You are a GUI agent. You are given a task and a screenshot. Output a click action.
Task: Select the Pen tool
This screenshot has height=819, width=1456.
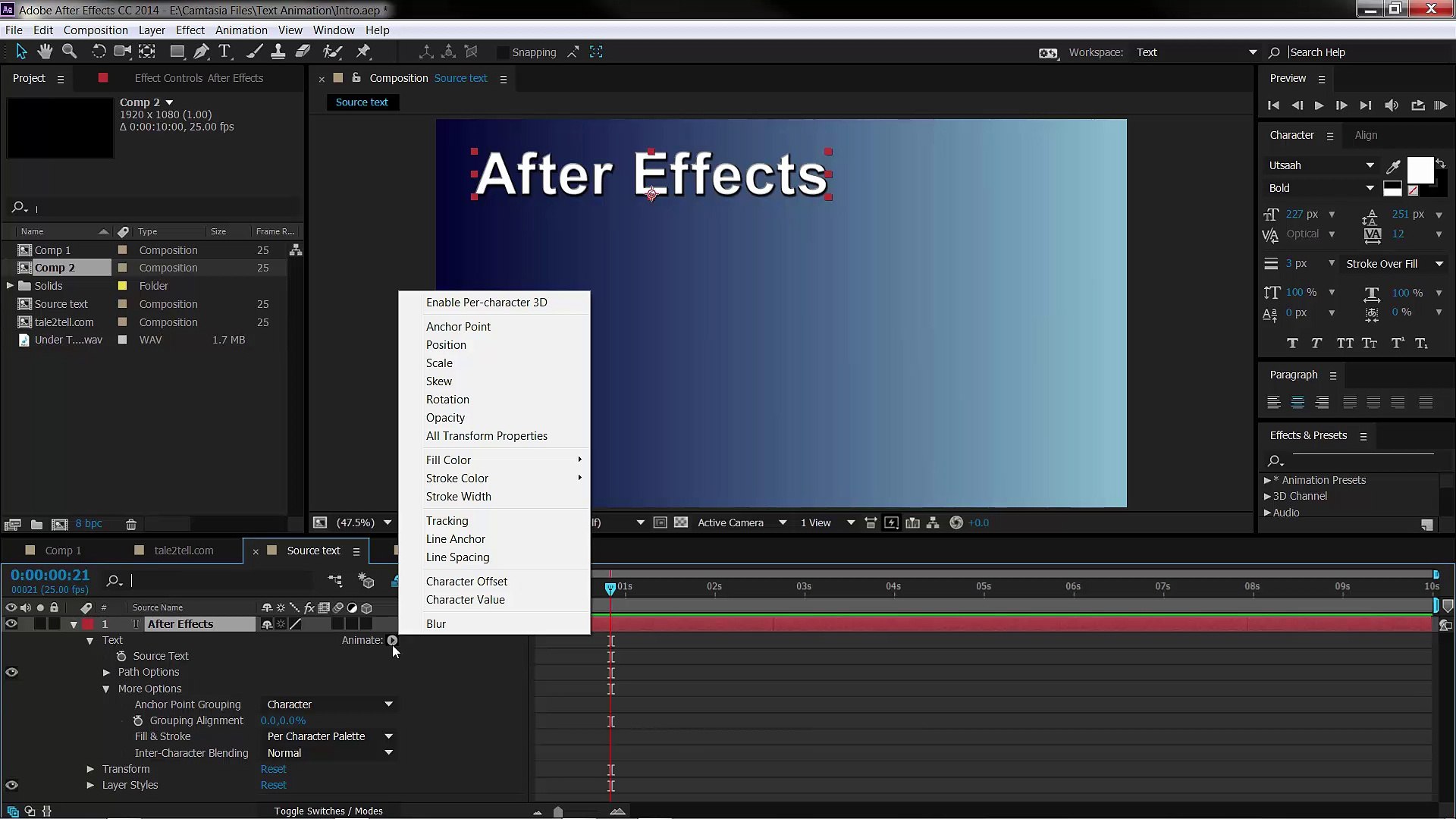[201, 52]
